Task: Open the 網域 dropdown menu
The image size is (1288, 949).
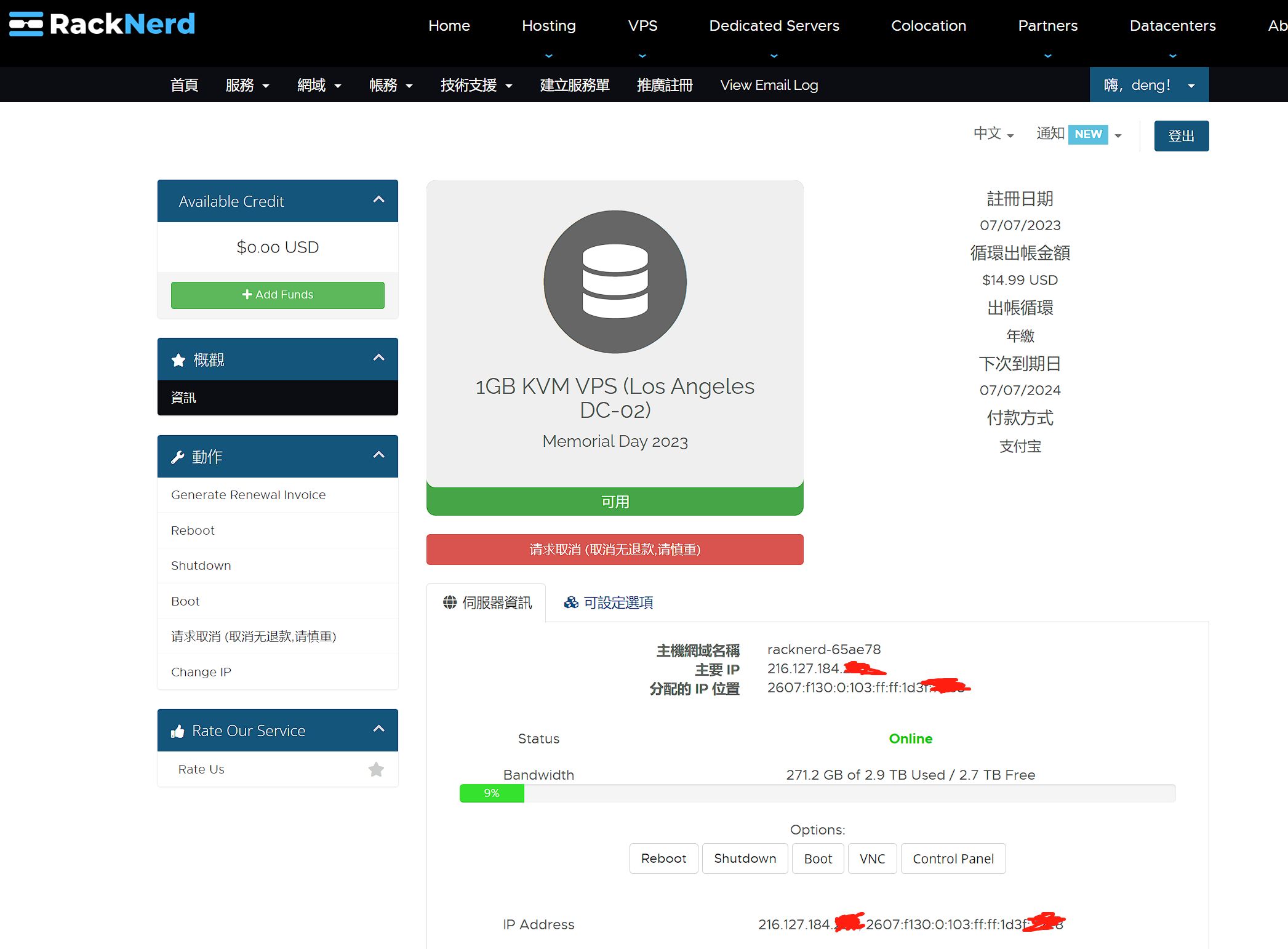Action: point(319,85)
